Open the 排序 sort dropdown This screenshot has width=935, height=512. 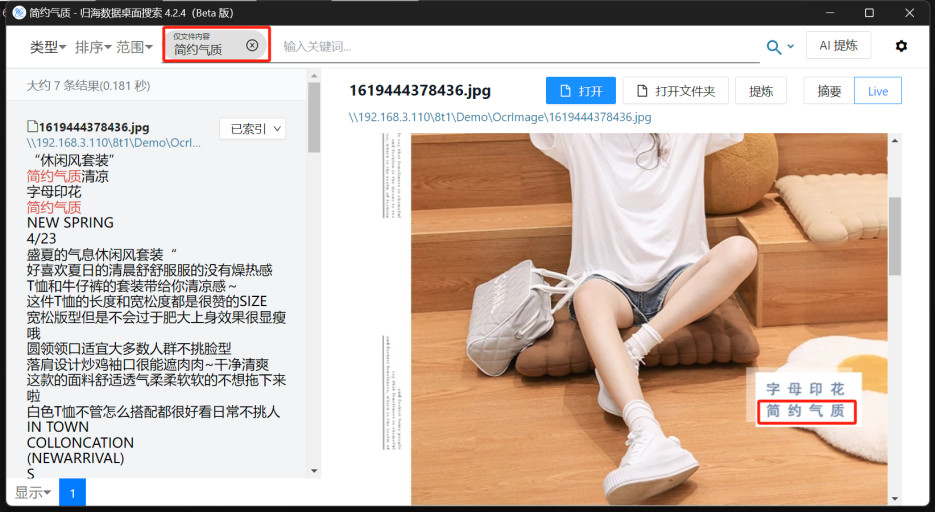point(93,47)
